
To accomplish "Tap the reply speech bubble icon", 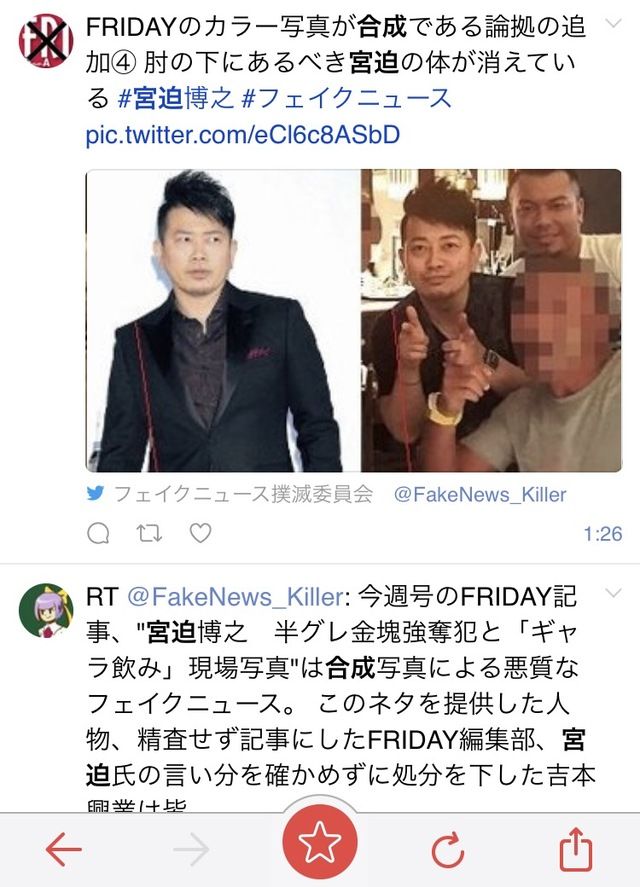I will point(98,533).
